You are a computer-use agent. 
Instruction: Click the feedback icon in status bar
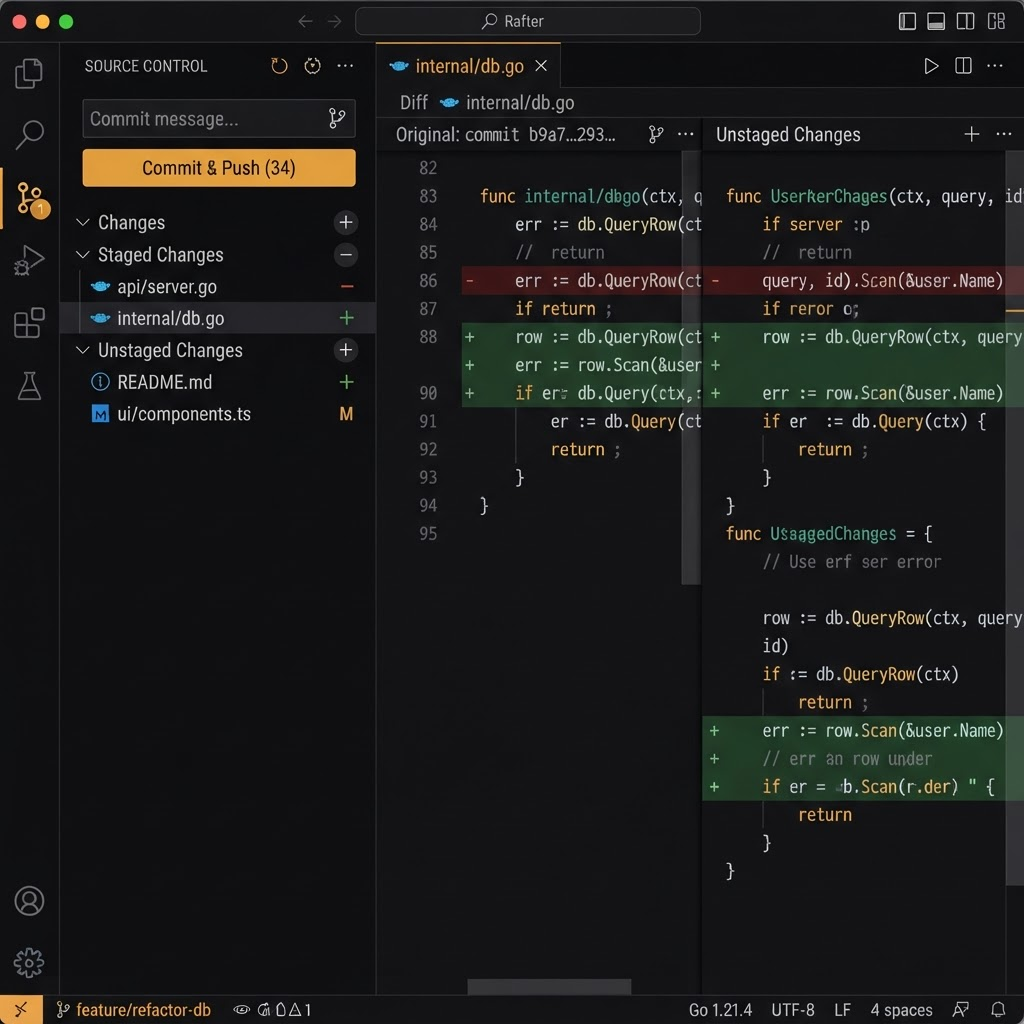pyautogui.click(x=961, y=1010)
